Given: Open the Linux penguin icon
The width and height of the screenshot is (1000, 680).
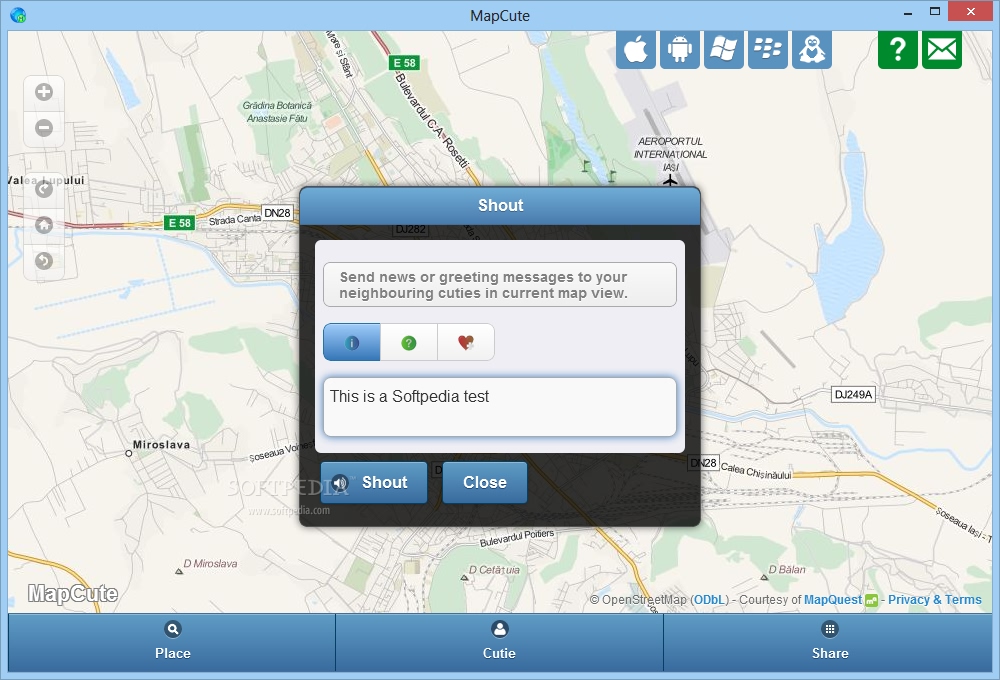Looking at the screenshot, I should tap(811, 49).
